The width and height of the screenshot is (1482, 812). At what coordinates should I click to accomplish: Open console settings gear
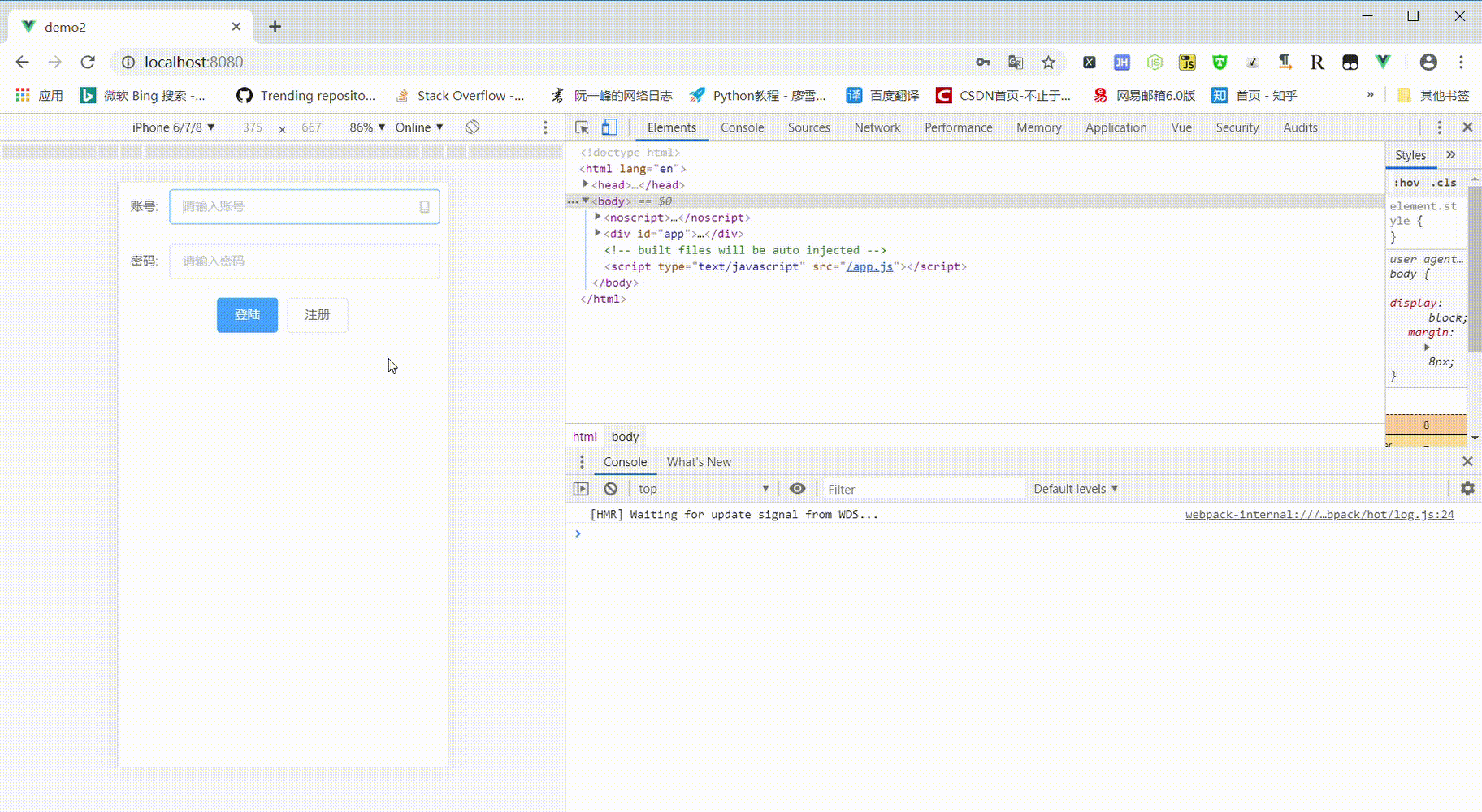coord(1467,489)
